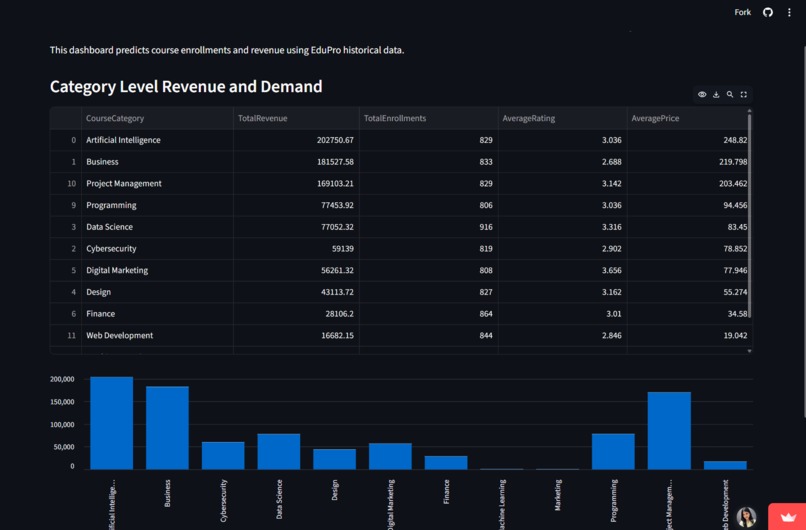Select the Digital Marketing cell

(157, 270)
